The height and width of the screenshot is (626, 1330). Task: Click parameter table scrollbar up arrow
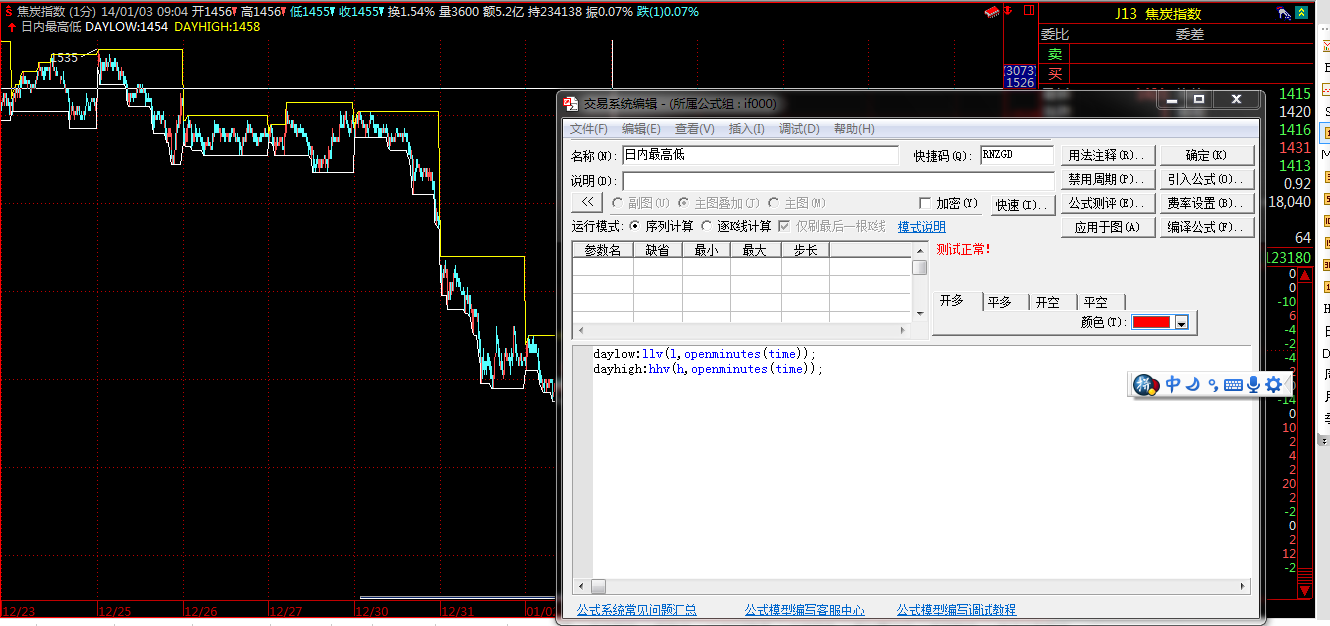tap(920, 250)
